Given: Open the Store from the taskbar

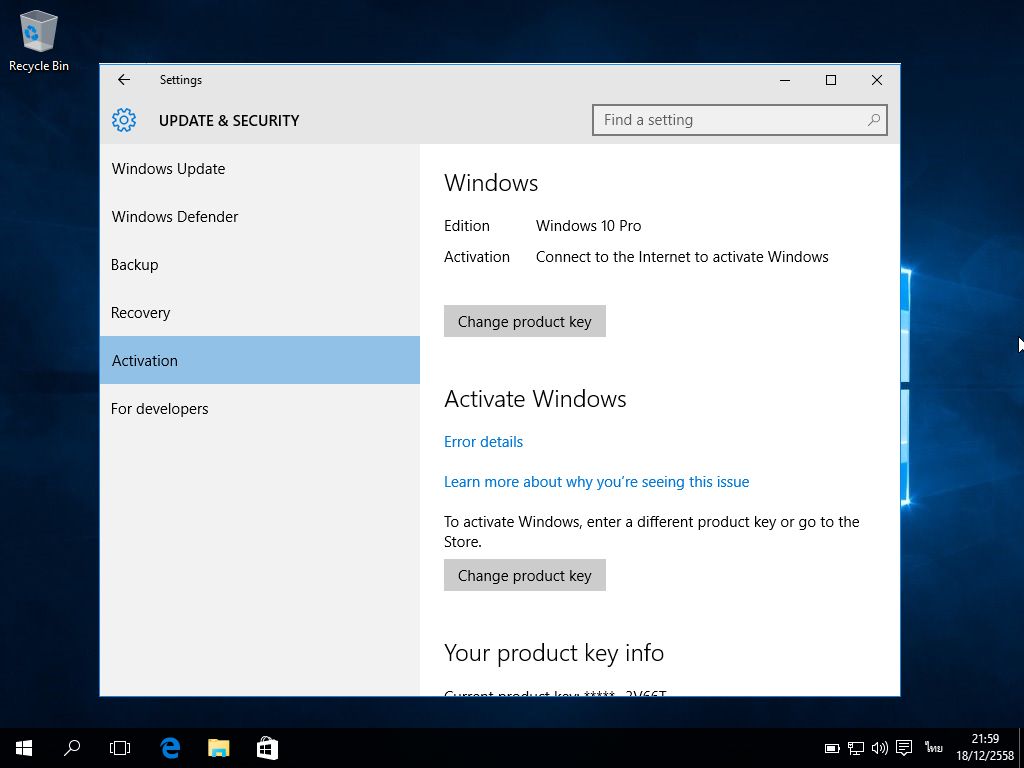Looking at the screenshot, I should click(x=267, y=748).
